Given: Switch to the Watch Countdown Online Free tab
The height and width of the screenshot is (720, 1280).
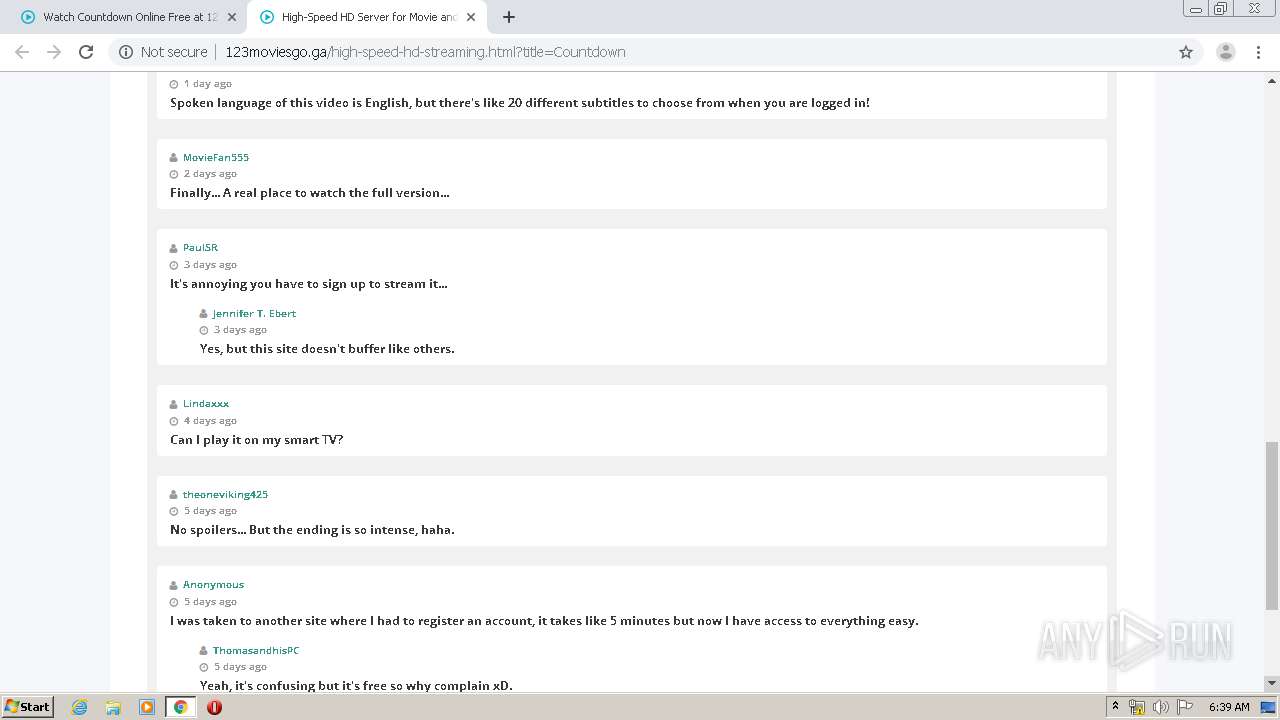Looking at the screenshot, I should click(x=128, y=17).
